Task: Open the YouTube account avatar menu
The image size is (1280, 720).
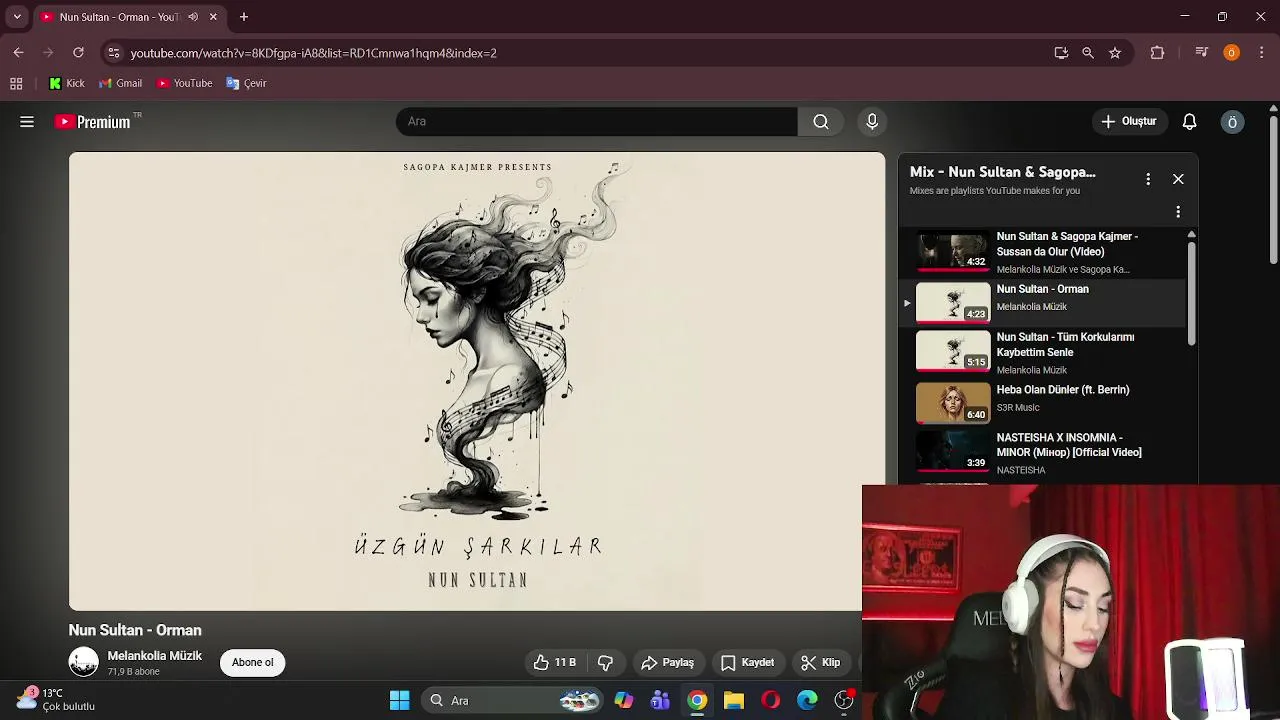Action: 1232,122
